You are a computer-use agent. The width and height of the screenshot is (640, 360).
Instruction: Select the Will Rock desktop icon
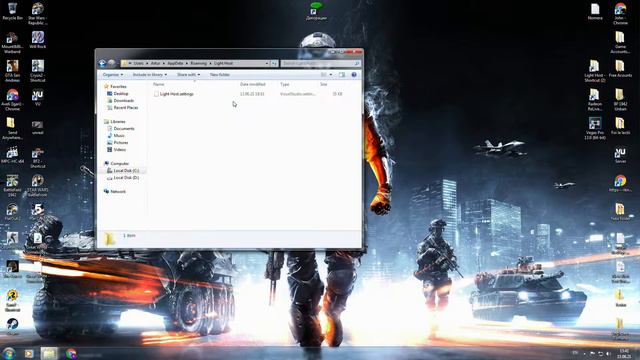click(38, 40)
